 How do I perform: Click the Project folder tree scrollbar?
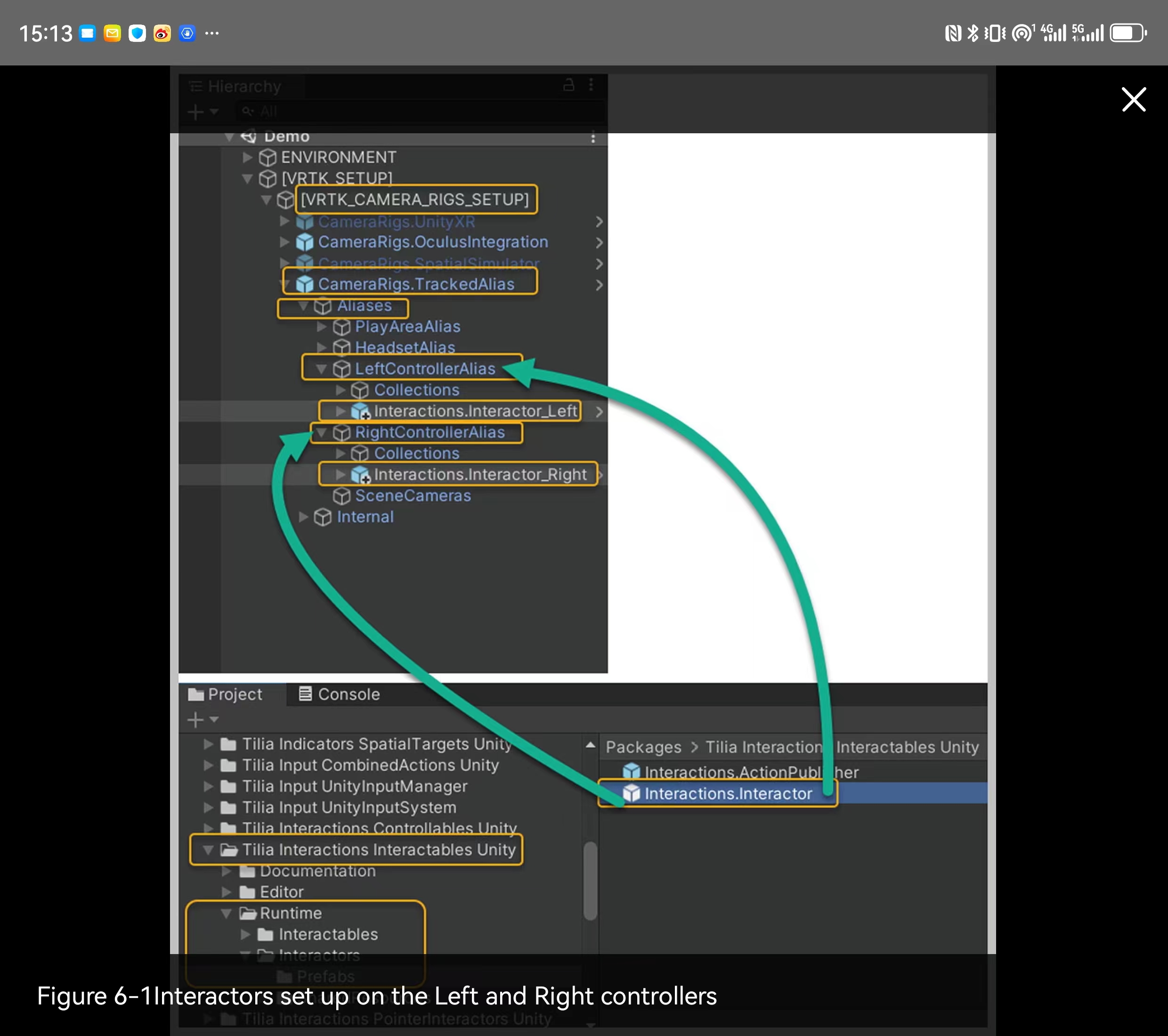tap(590, 881)
